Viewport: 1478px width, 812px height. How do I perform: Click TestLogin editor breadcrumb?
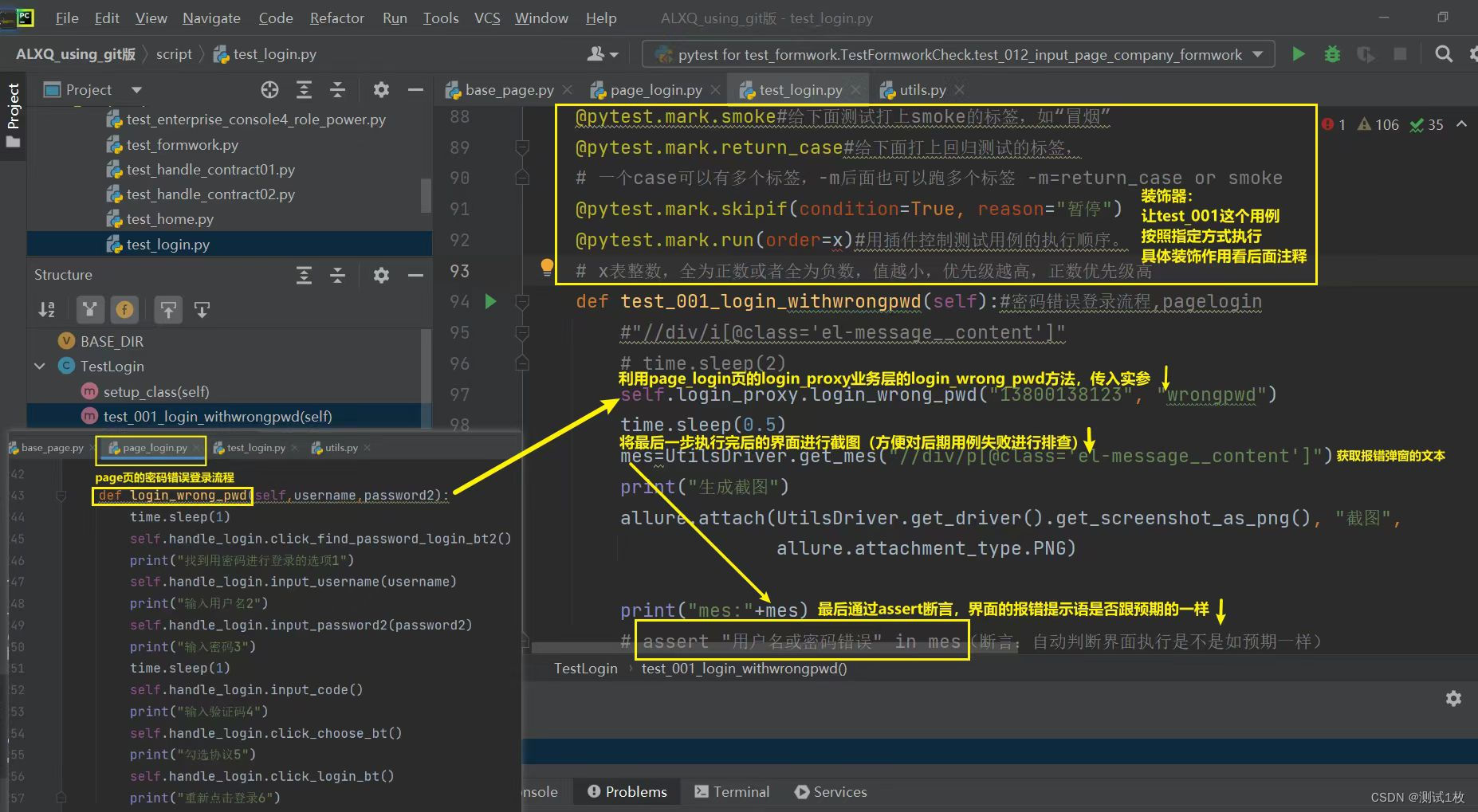point(586,669)
